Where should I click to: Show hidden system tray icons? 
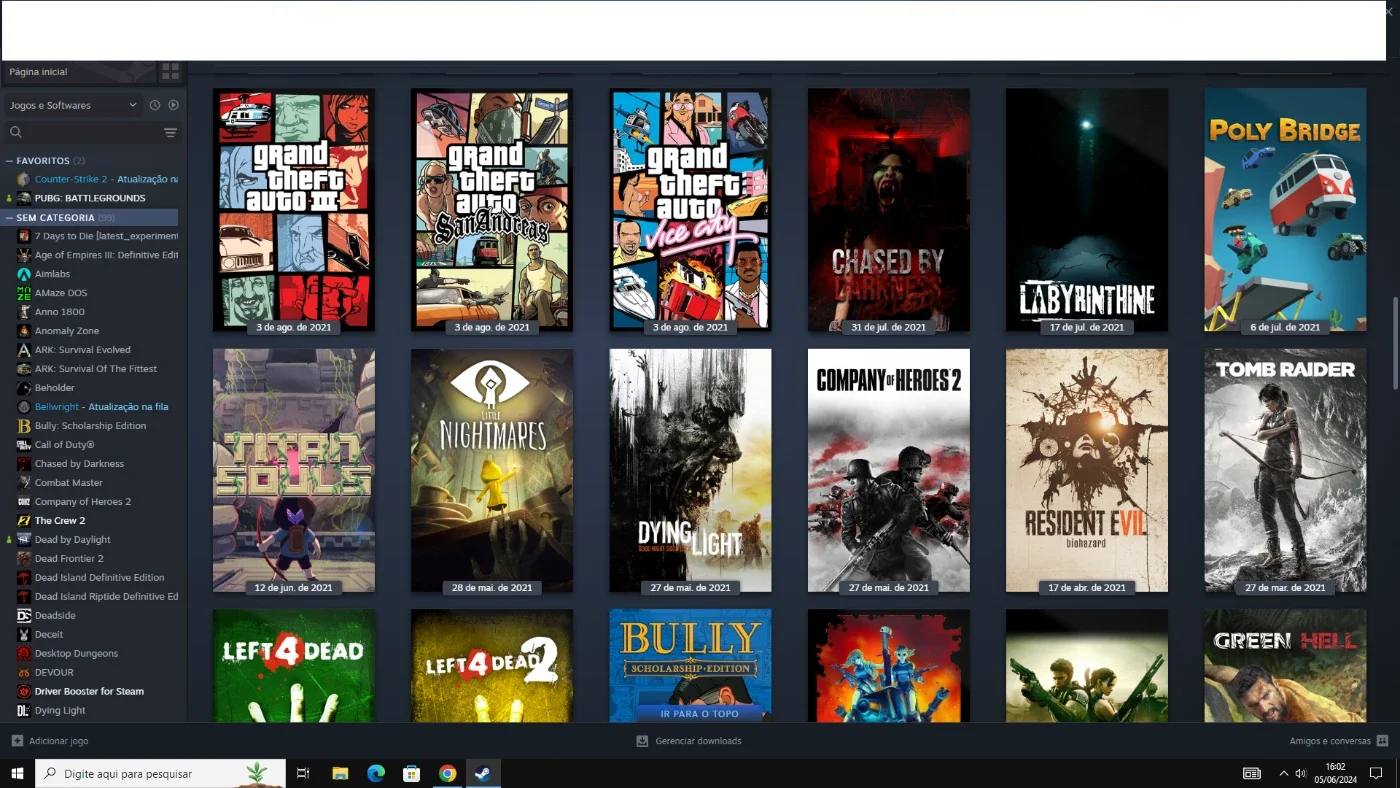[1283, 773]
